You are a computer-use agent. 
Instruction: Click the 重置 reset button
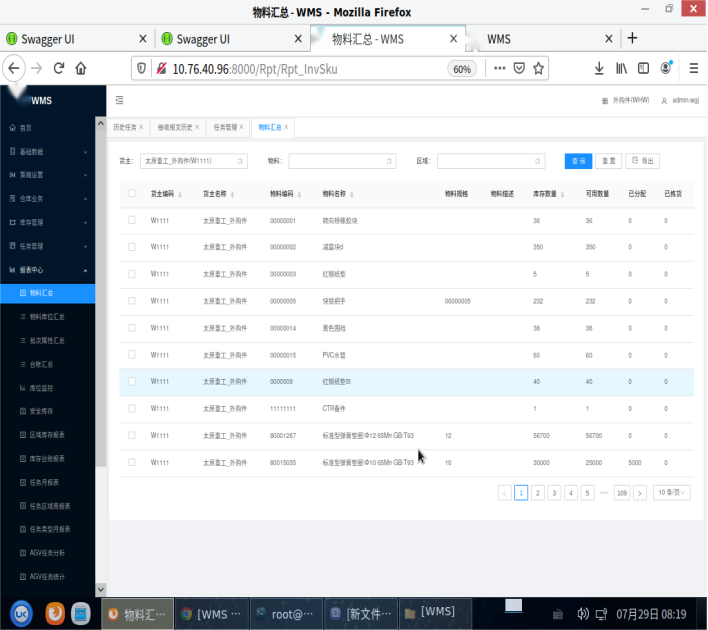click(x=608, y=161)
